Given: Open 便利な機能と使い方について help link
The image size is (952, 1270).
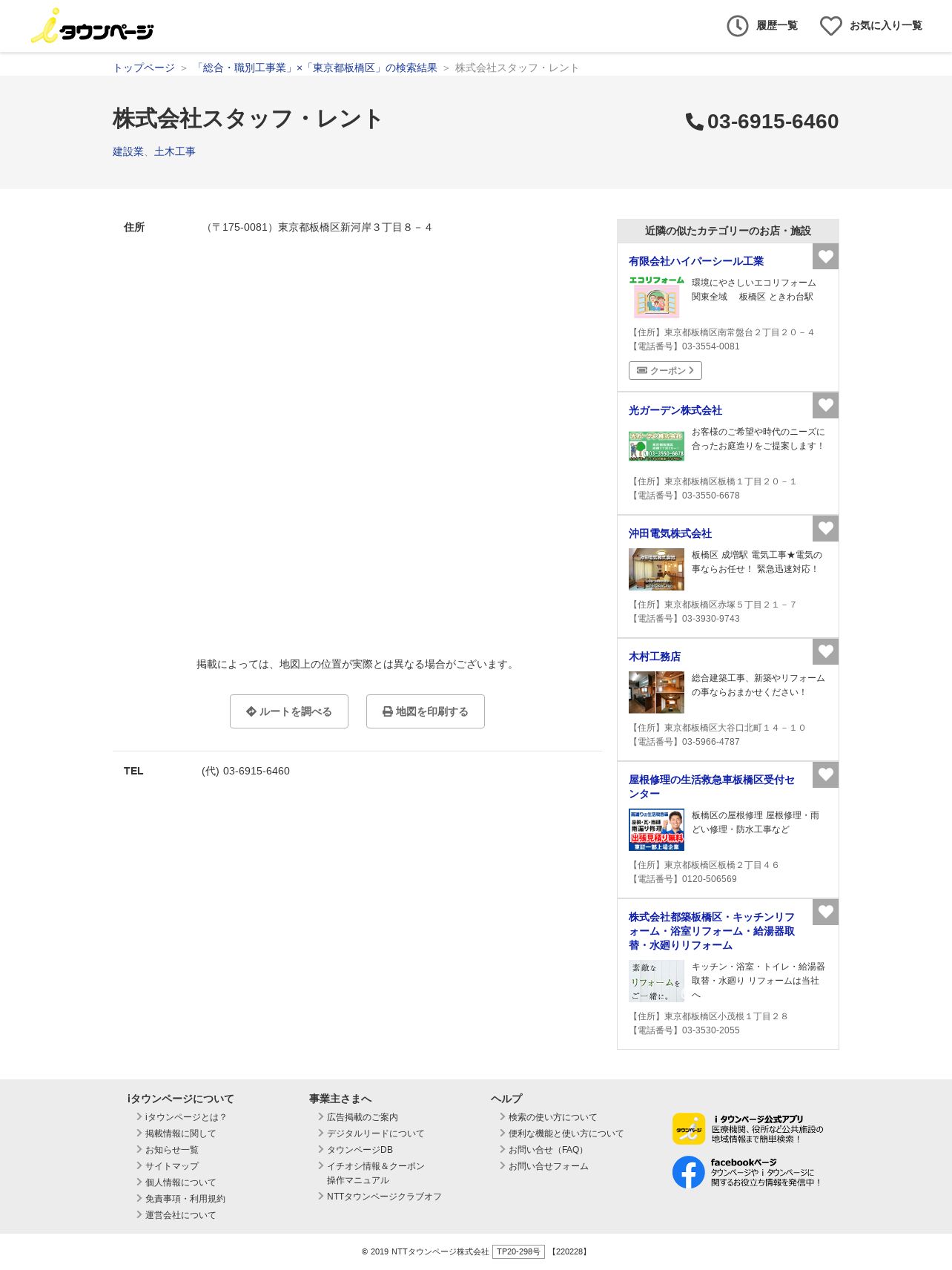Looking at the screenshot, I should 566,1134.
